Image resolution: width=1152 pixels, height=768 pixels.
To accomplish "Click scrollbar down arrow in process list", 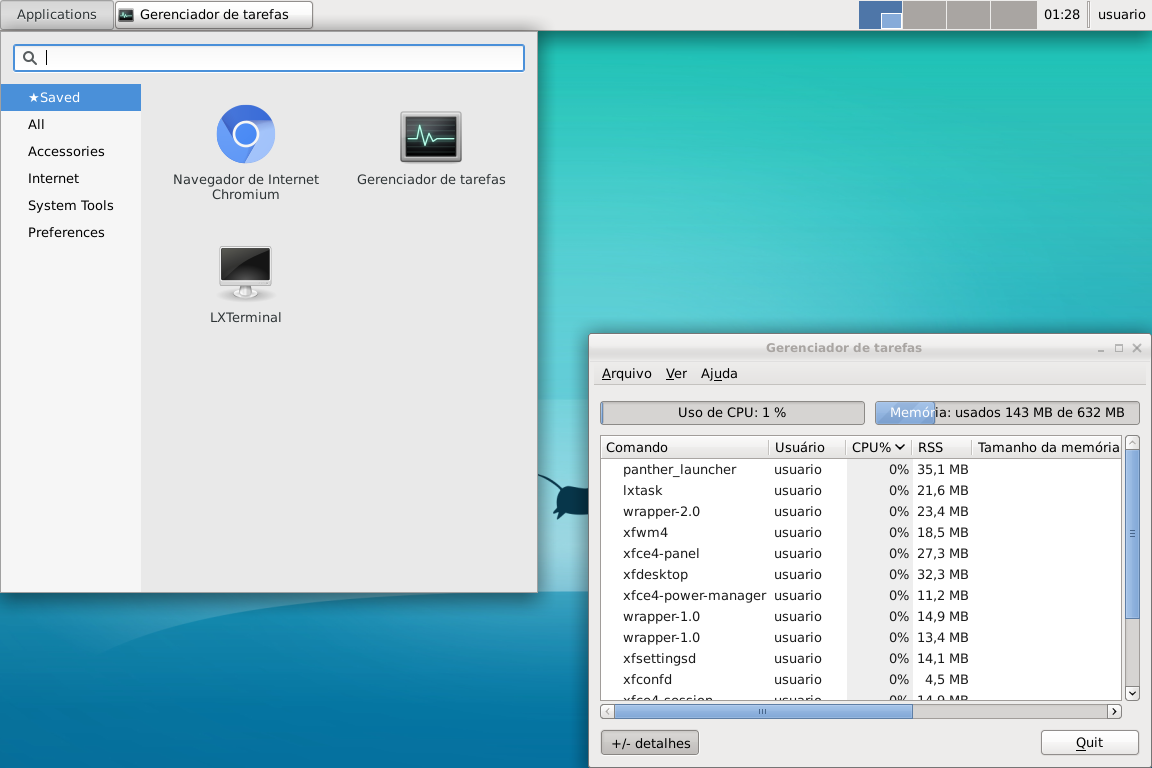I will (1132, 692).
